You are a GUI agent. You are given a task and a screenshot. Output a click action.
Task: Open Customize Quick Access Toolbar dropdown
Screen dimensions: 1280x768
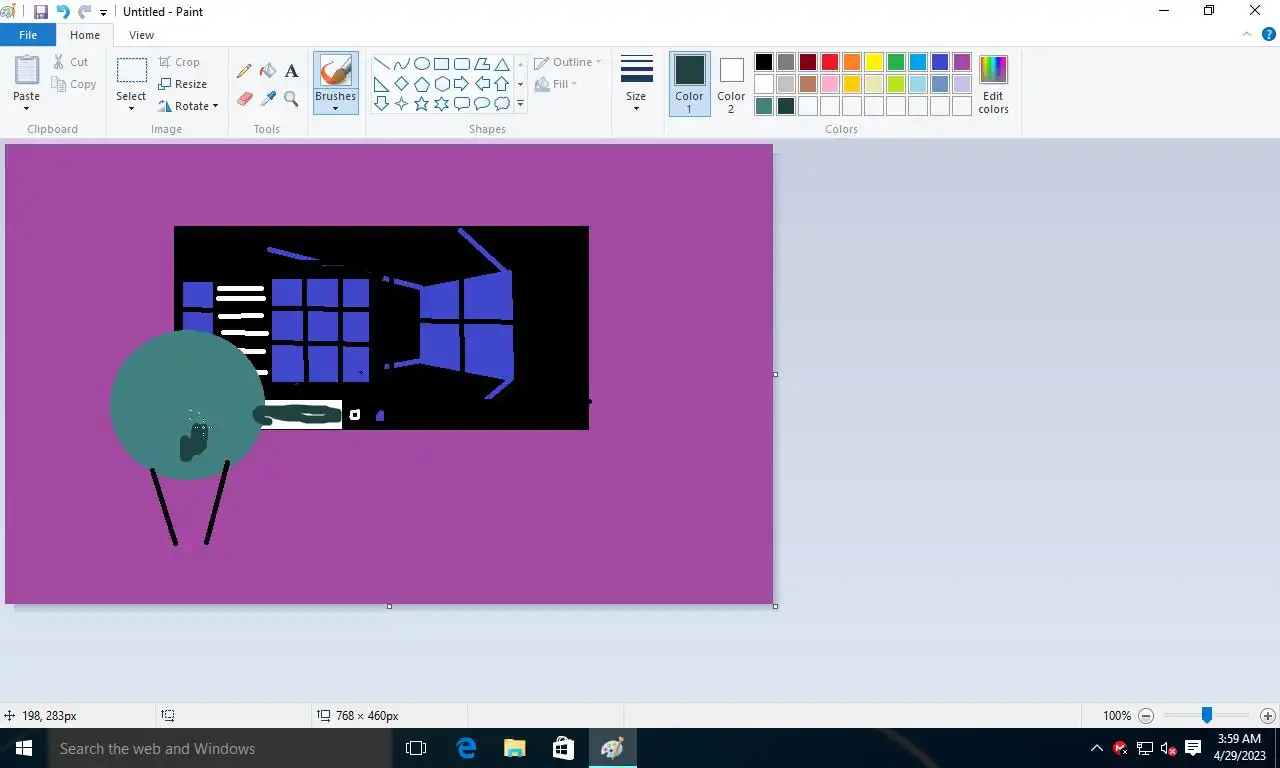(x=103, y=13)
